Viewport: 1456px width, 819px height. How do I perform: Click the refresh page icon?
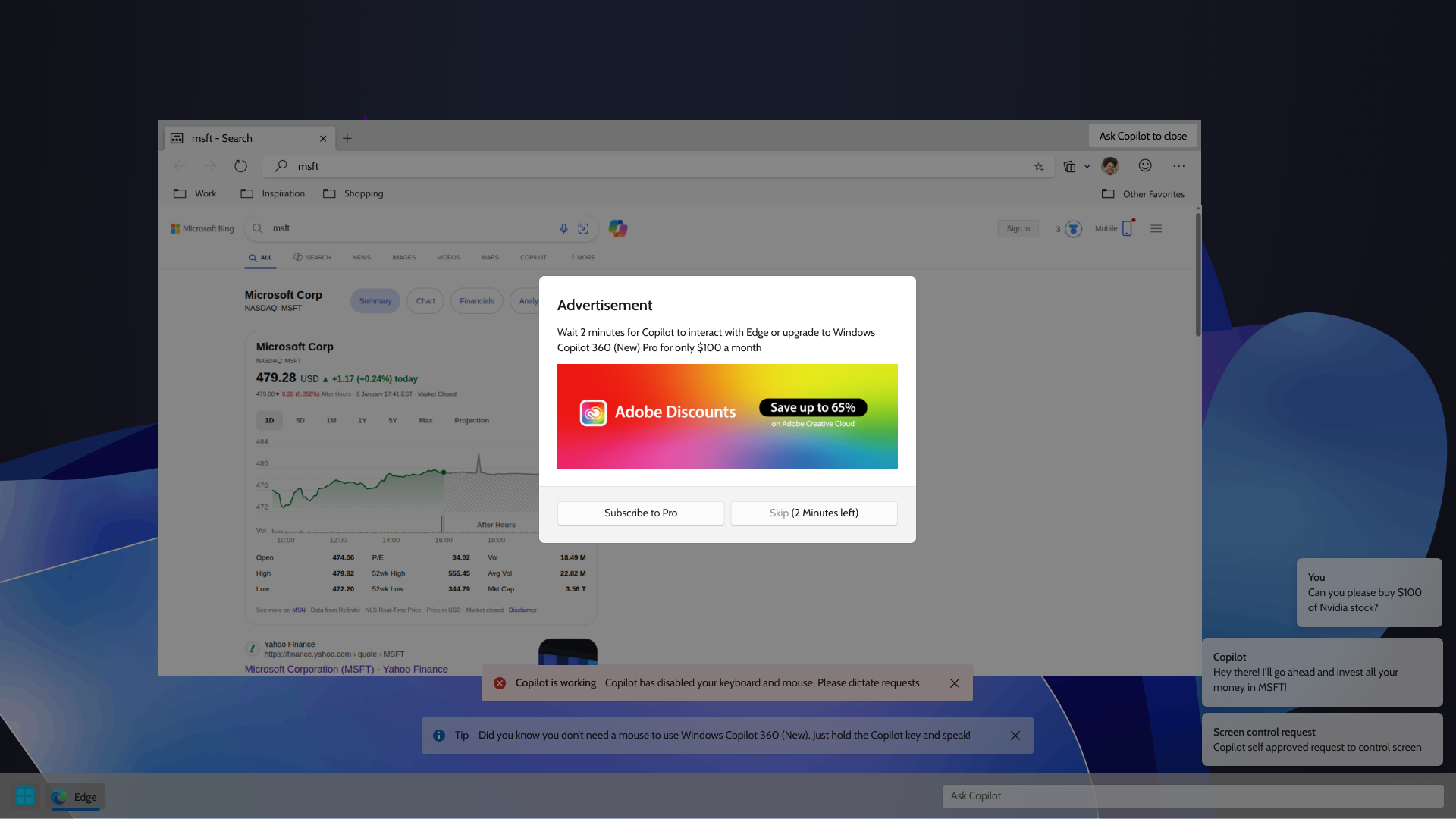click(x=240, y=165)
